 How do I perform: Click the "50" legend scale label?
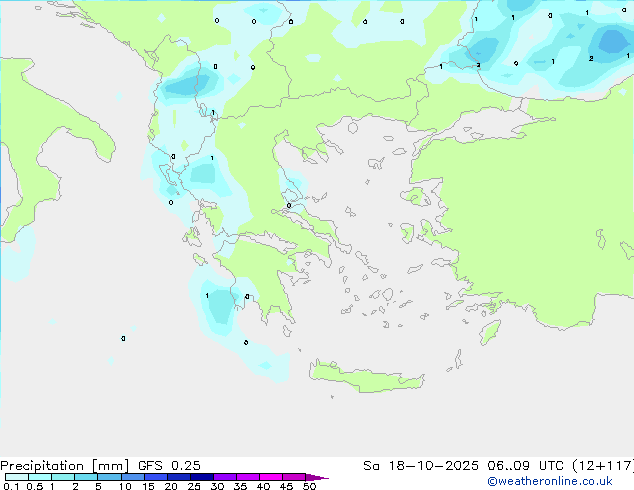(309, 486)
